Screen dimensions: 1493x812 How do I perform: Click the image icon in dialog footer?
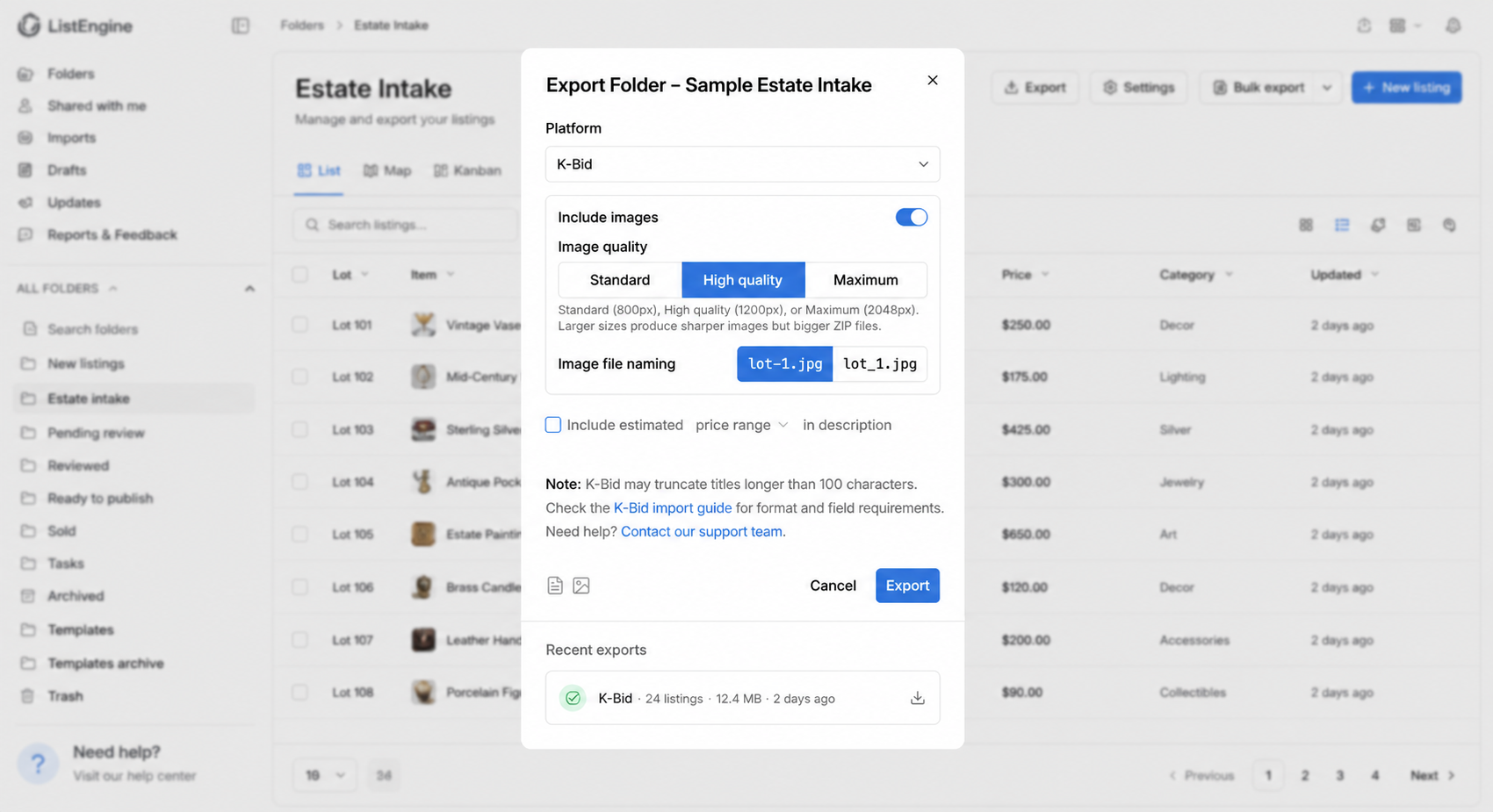[x=581, y=586]
